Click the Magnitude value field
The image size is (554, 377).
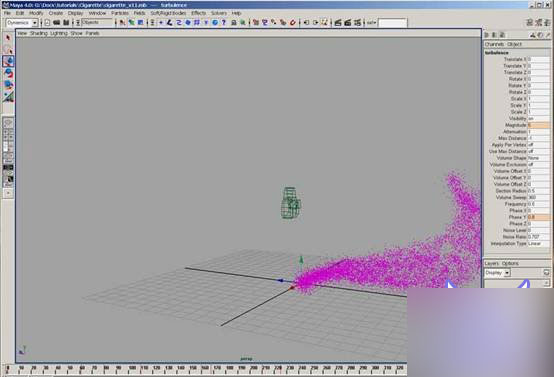point(539,125)
